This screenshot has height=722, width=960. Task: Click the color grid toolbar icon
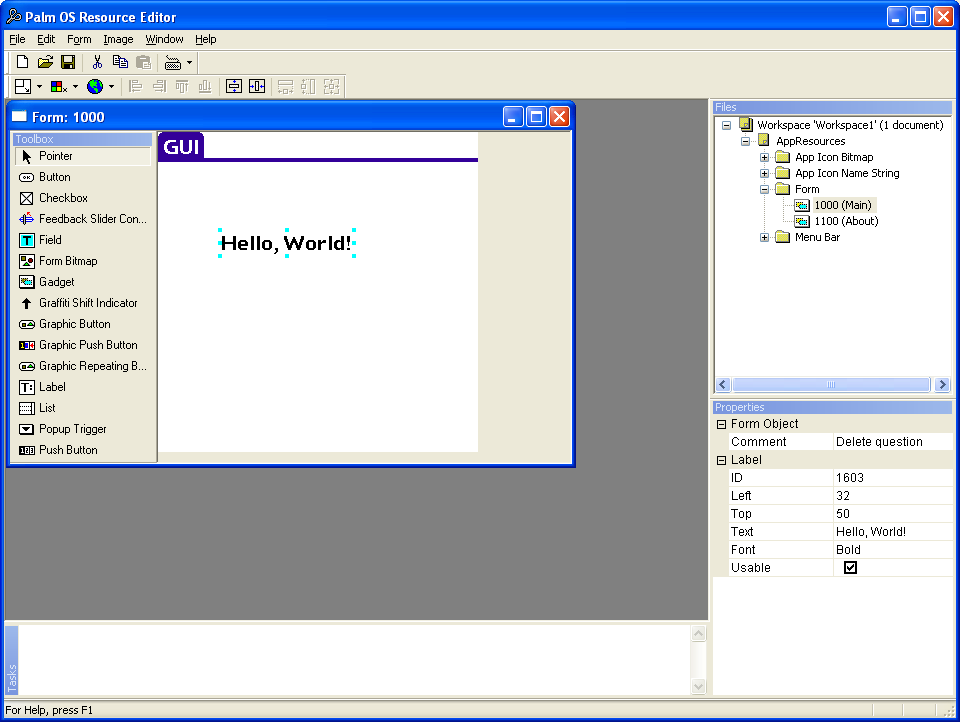pyautogui.click(x=58, y=86)
